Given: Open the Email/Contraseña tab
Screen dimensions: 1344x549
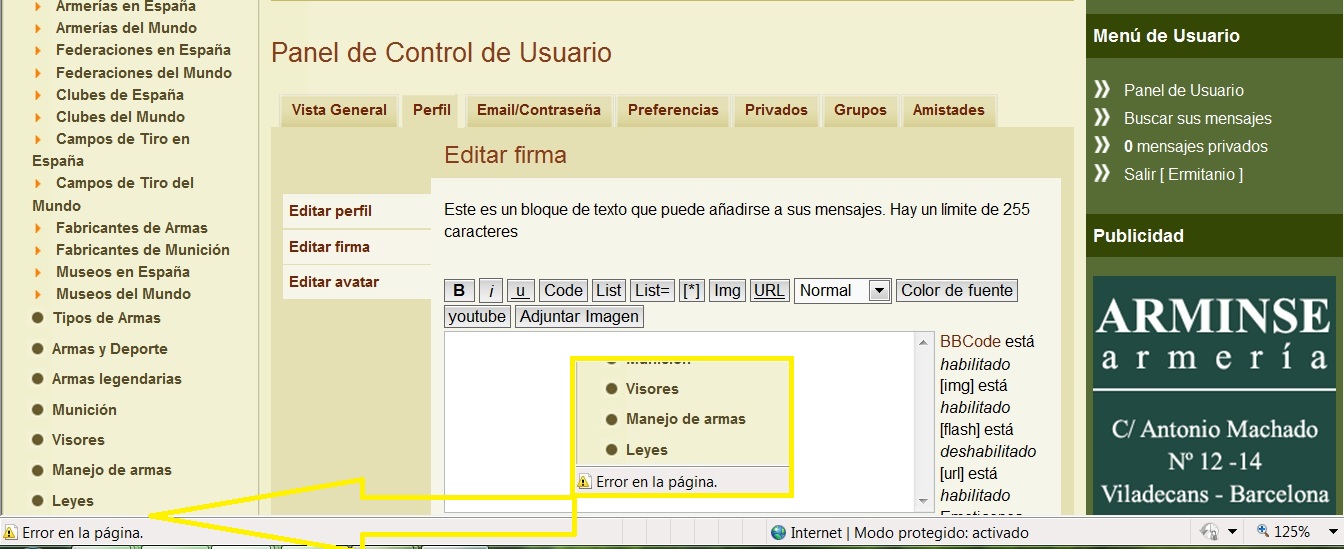Looking at the screenshot, I should [x=538, y=110].
